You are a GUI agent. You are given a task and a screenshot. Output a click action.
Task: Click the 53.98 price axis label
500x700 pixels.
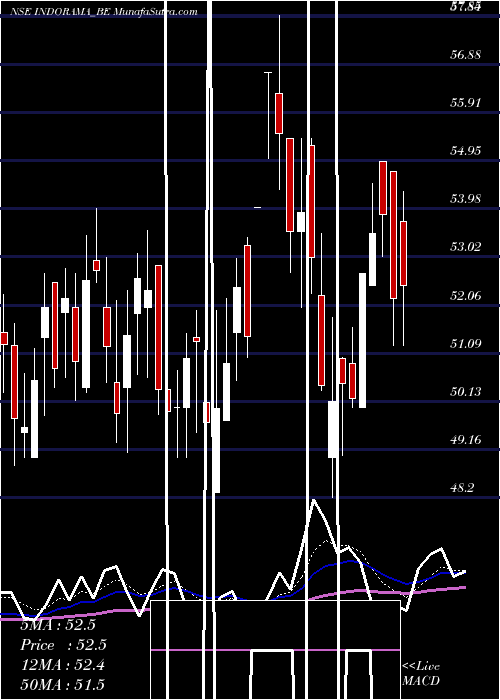pyautogui.click(x=466, y=198)
